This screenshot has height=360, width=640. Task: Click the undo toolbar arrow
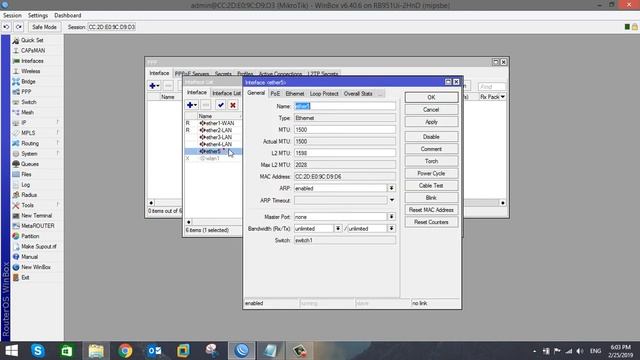(x=6, y=27)
